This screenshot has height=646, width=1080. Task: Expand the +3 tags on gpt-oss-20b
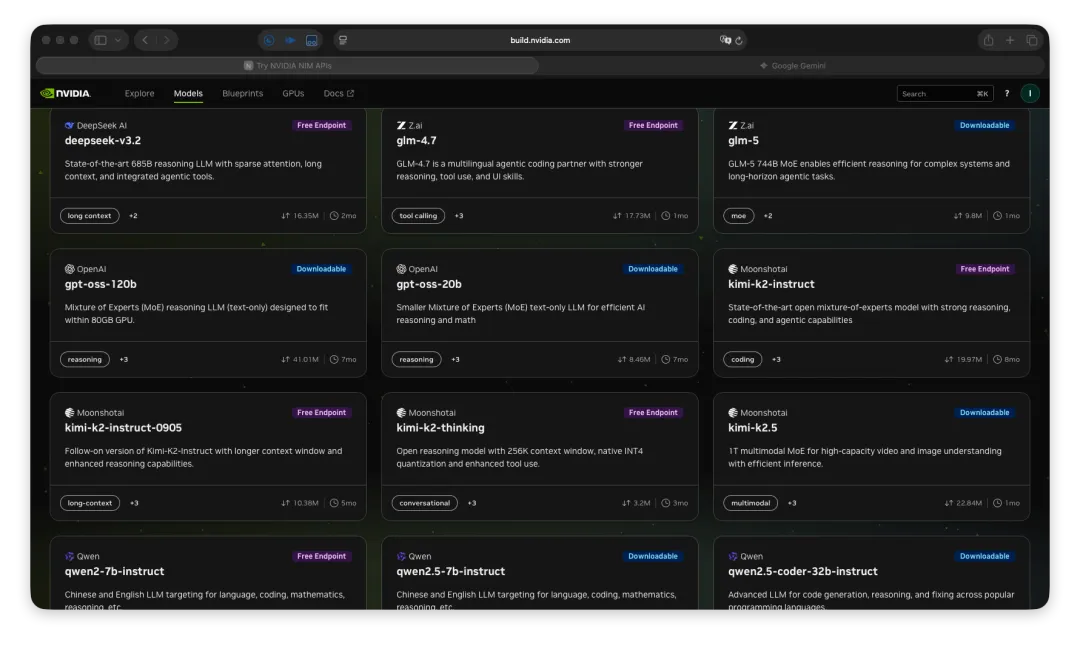pyautogui.click(x=455, y=360)
